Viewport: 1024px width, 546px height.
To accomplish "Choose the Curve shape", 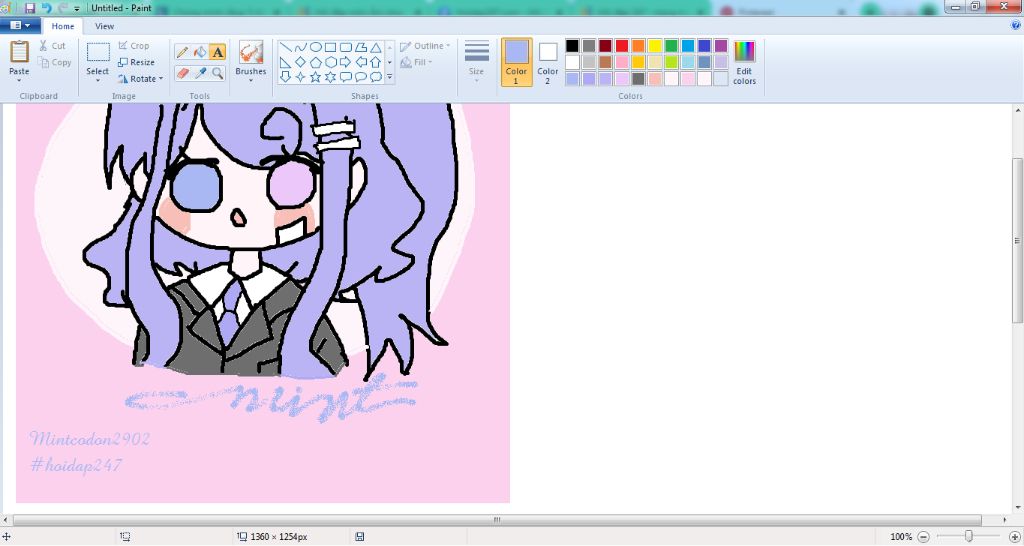I will point(300,47).
